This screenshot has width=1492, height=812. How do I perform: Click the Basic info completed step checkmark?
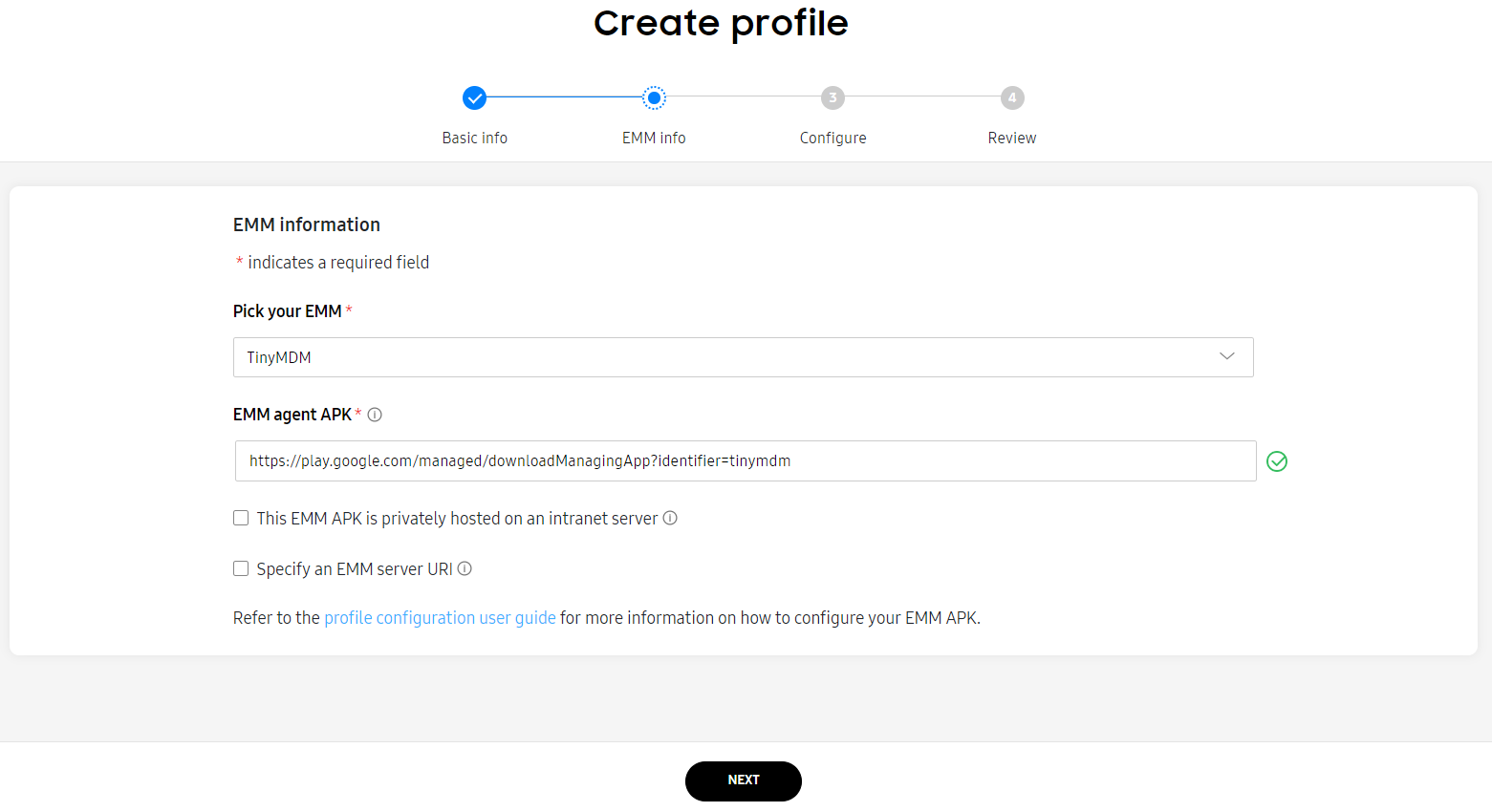474,97
